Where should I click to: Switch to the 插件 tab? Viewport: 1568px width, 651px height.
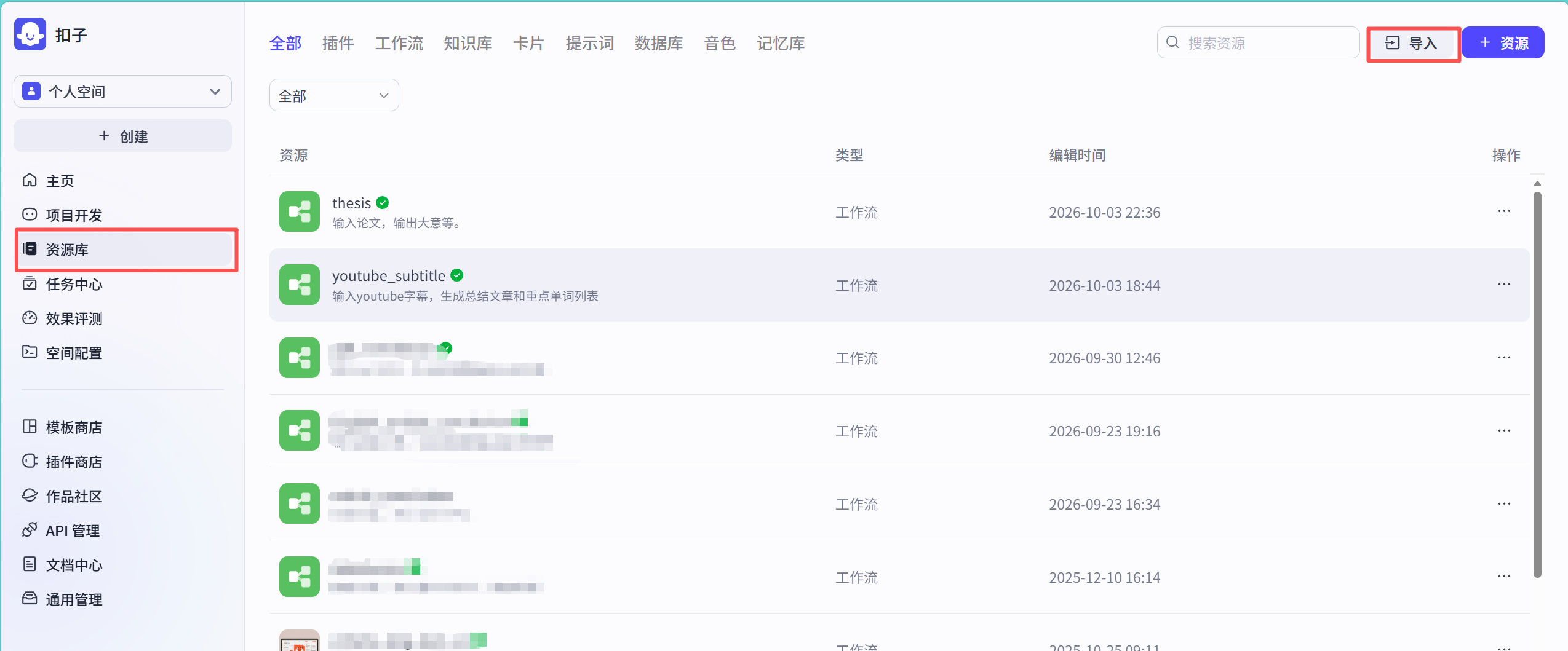(338, 44)
